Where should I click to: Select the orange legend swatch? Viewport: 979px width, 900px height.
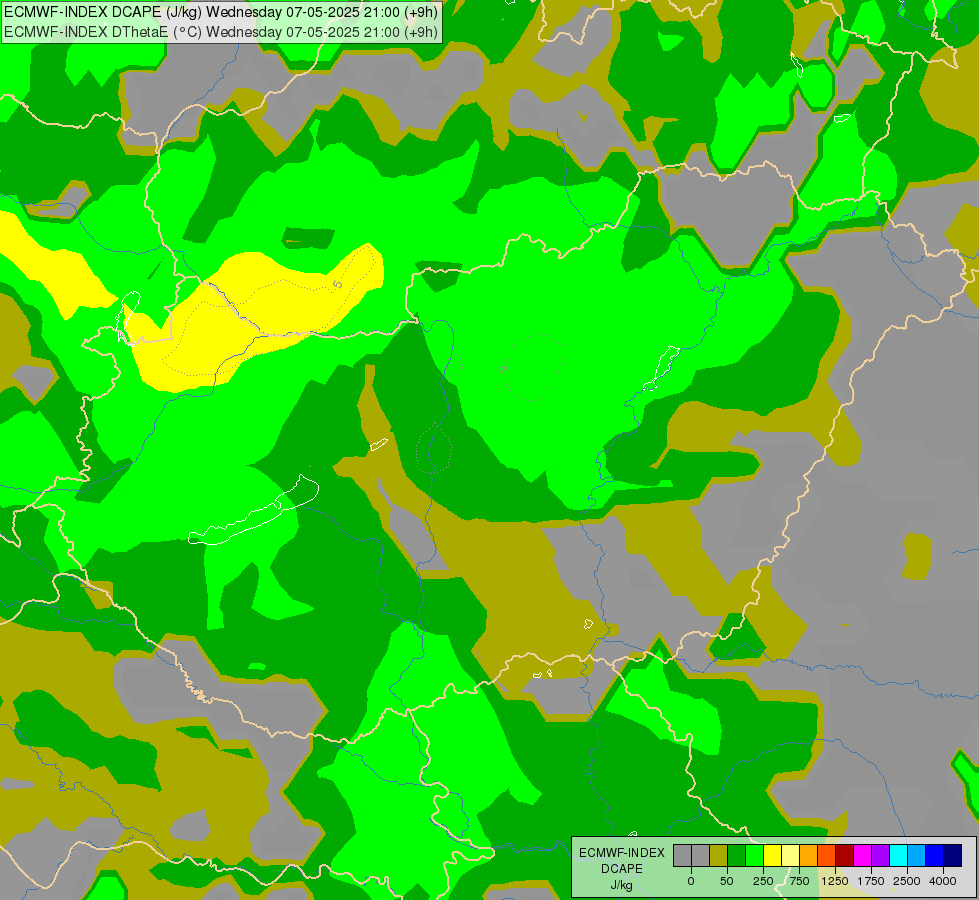pyautogui.click(x=809, y=855)
